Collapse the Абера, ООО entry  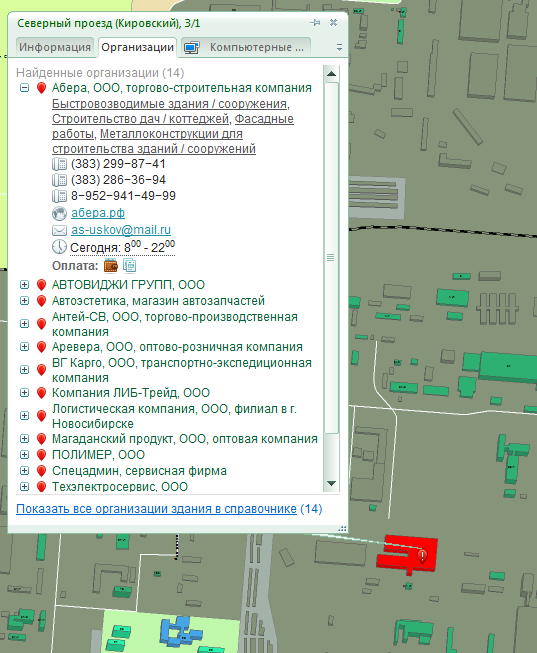[25, 88]
